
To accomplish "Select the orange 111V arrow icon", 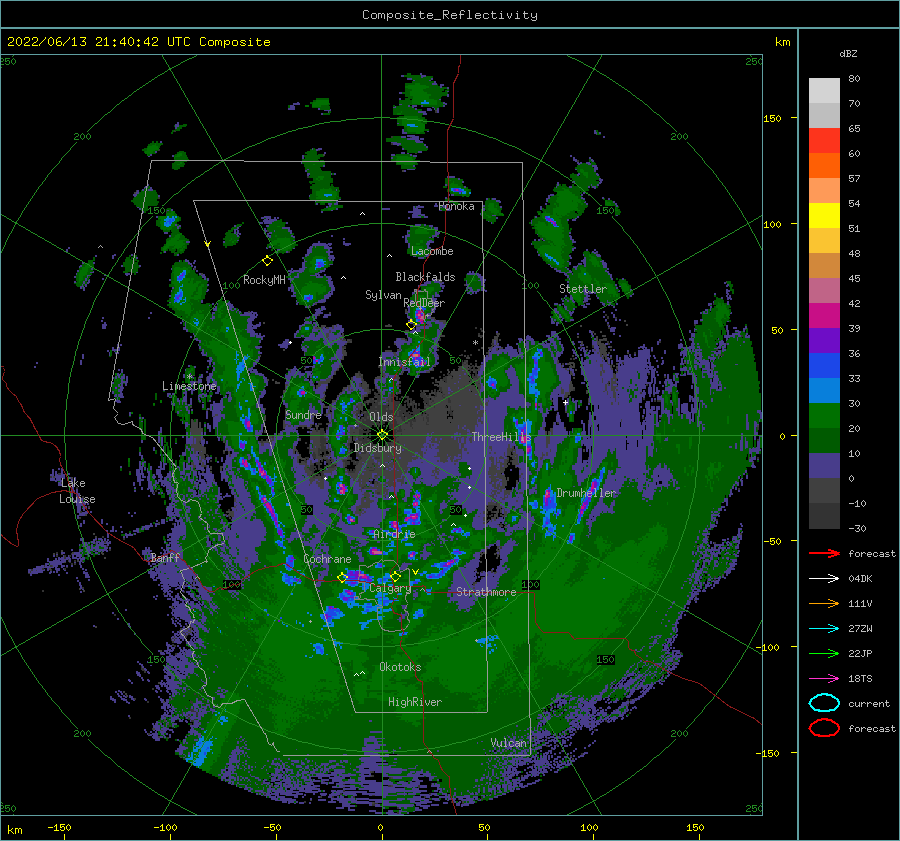I will [x=824, y=603].
